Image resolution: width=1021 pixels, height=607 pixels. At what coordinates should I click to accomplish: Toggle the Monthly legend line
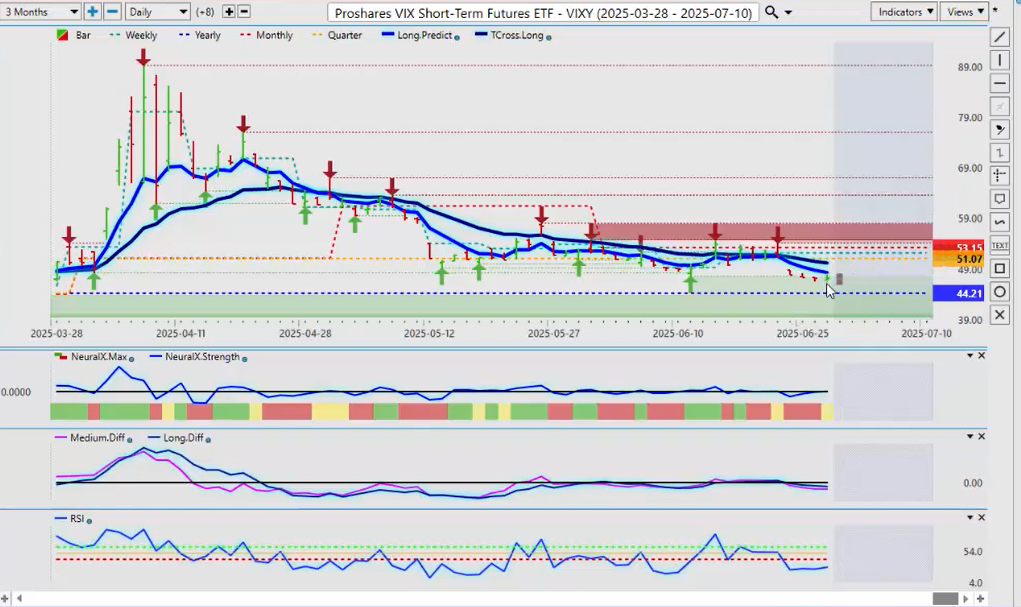(266, 35)
